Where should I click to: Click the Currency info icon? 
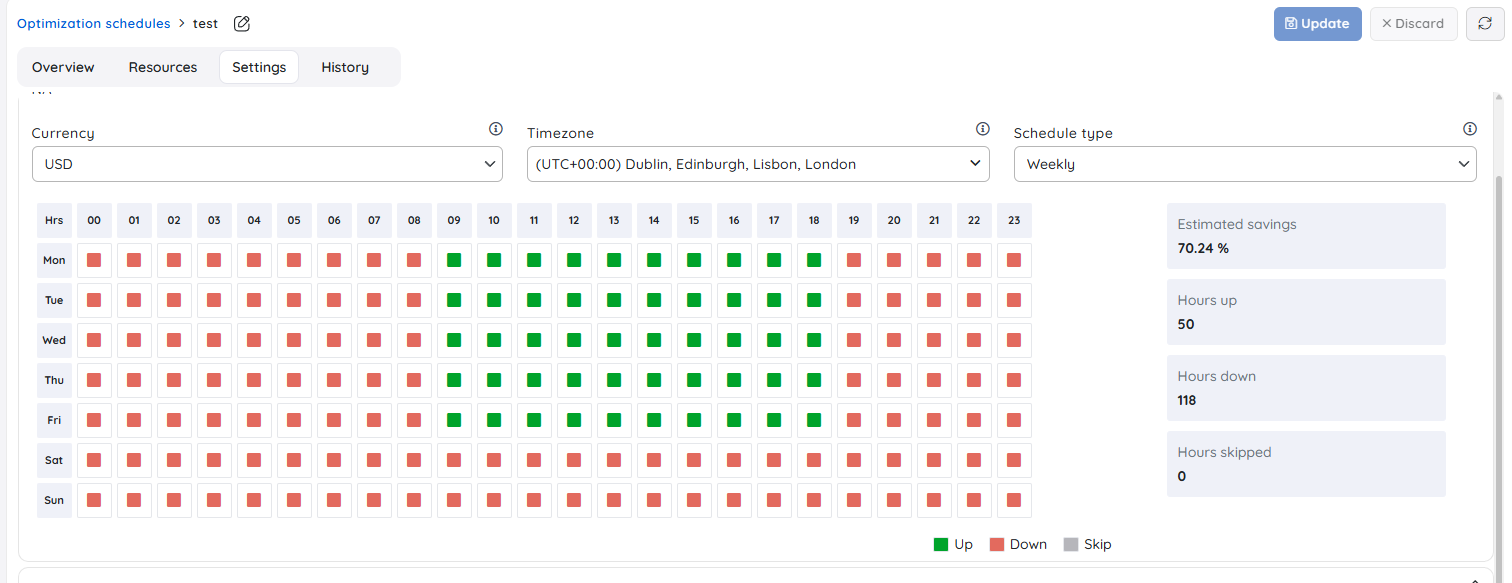495,129
